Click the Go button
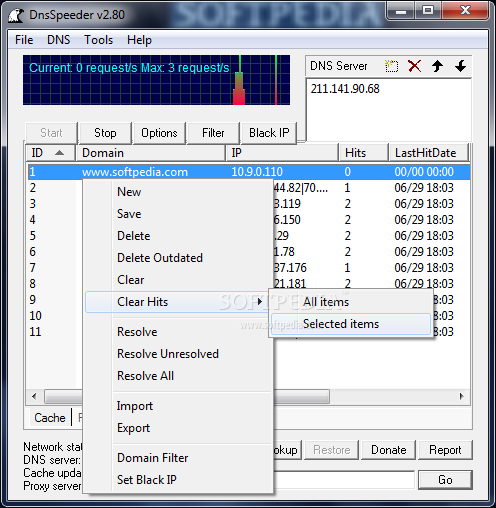496x508 pixels. coord(445,480)
